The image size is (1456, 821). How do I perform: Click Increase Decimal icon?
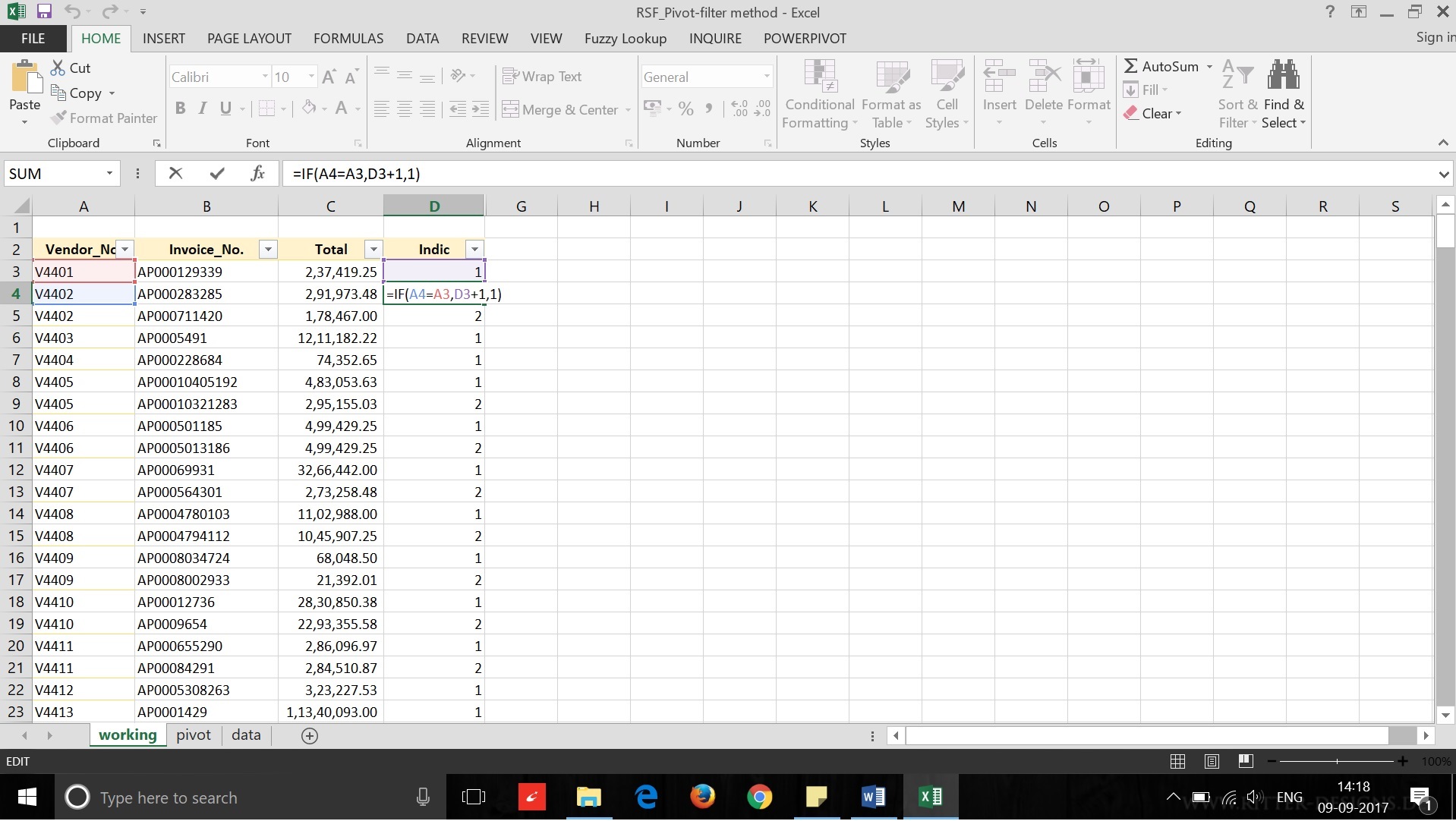coord(740,109)
